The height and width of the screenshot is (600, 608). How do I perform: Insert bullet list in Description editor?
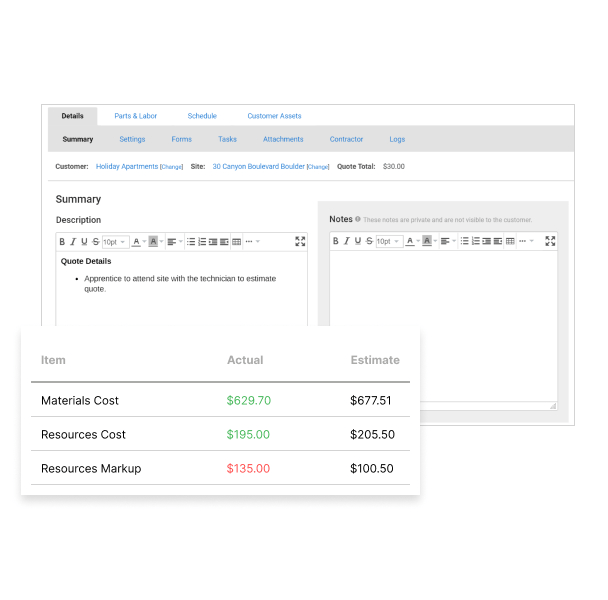click(x=191, y=242)
